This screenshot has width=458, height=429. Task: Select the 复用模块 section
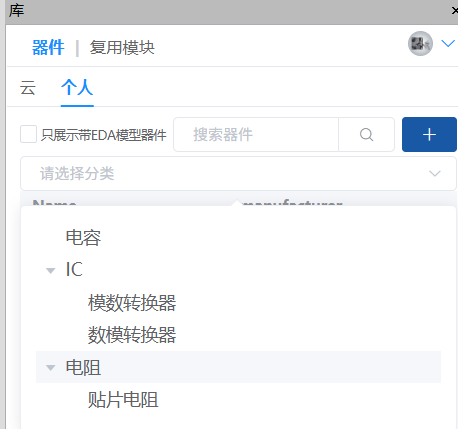coord(122,47)
